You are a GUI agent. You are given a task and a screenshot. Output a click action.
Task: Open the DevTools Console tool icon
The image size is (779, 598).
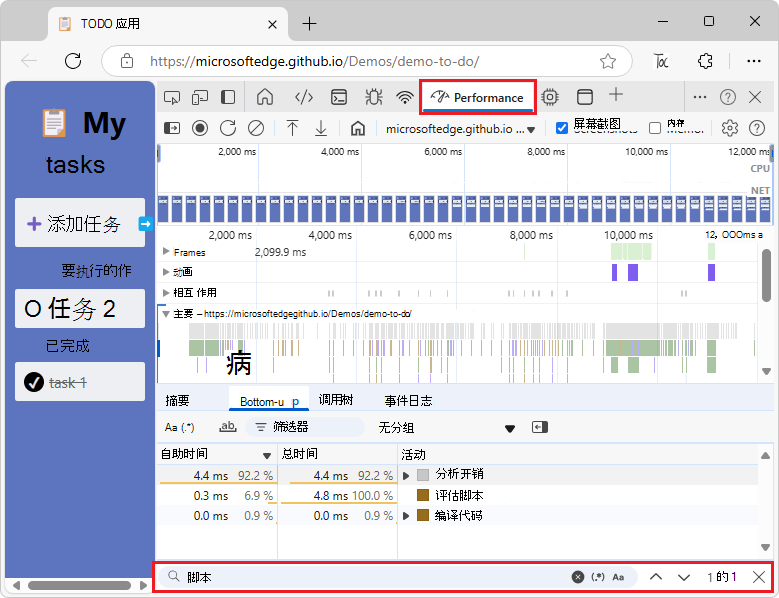[340, 97]
